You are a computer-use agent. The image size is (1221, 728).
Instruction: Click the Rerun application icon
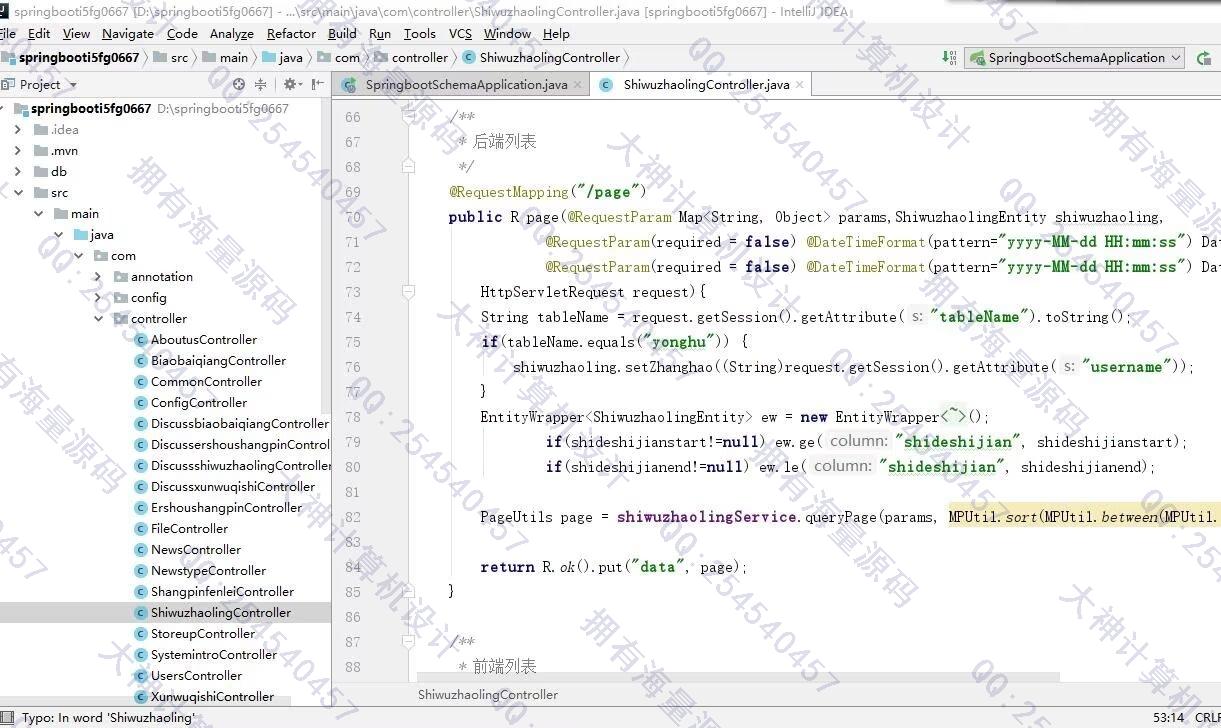[1204, 58]
